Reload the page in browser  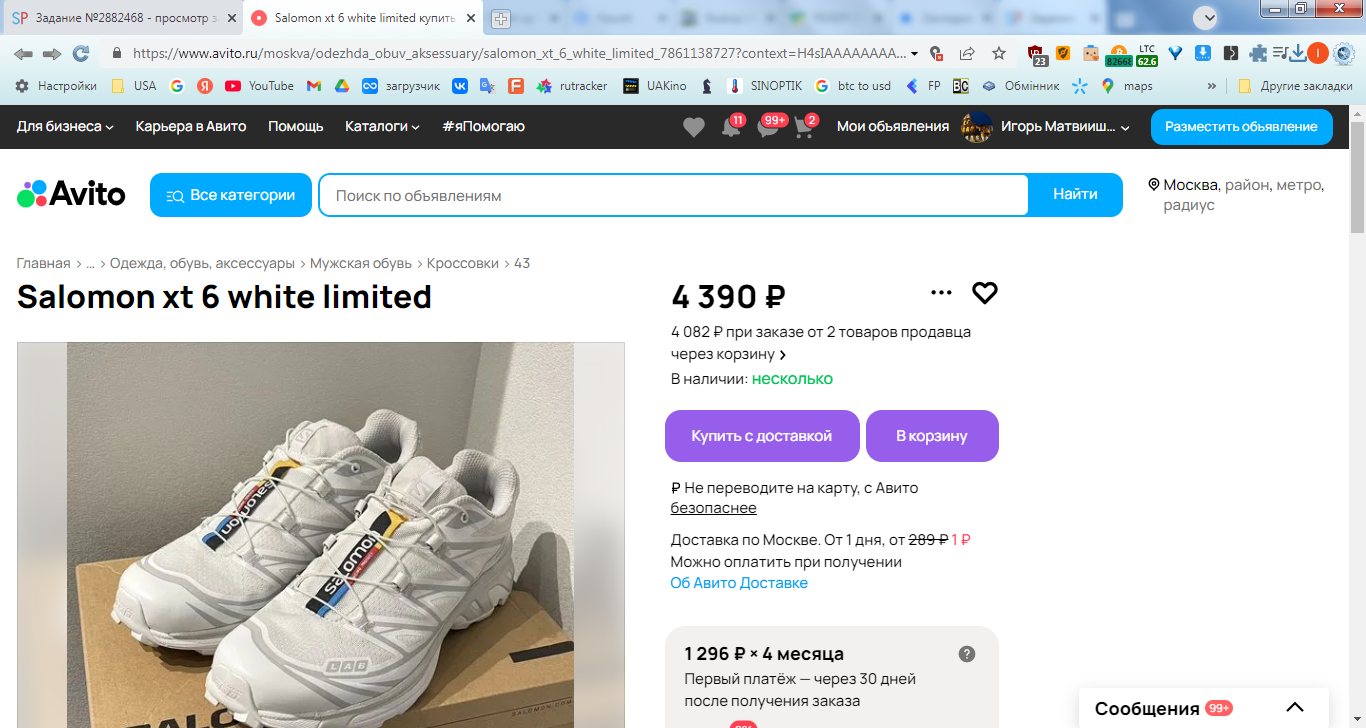point(81,53)
